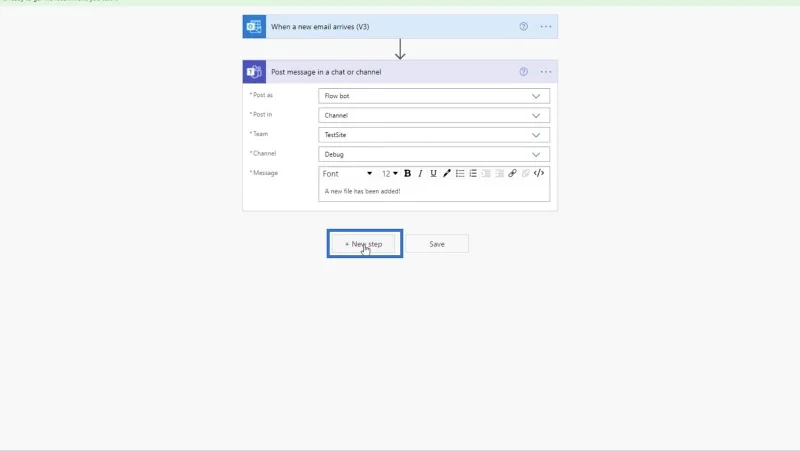Screen dimensions: 800x451
Task: Insert a numbered list in the message
Action: [473, 173]
